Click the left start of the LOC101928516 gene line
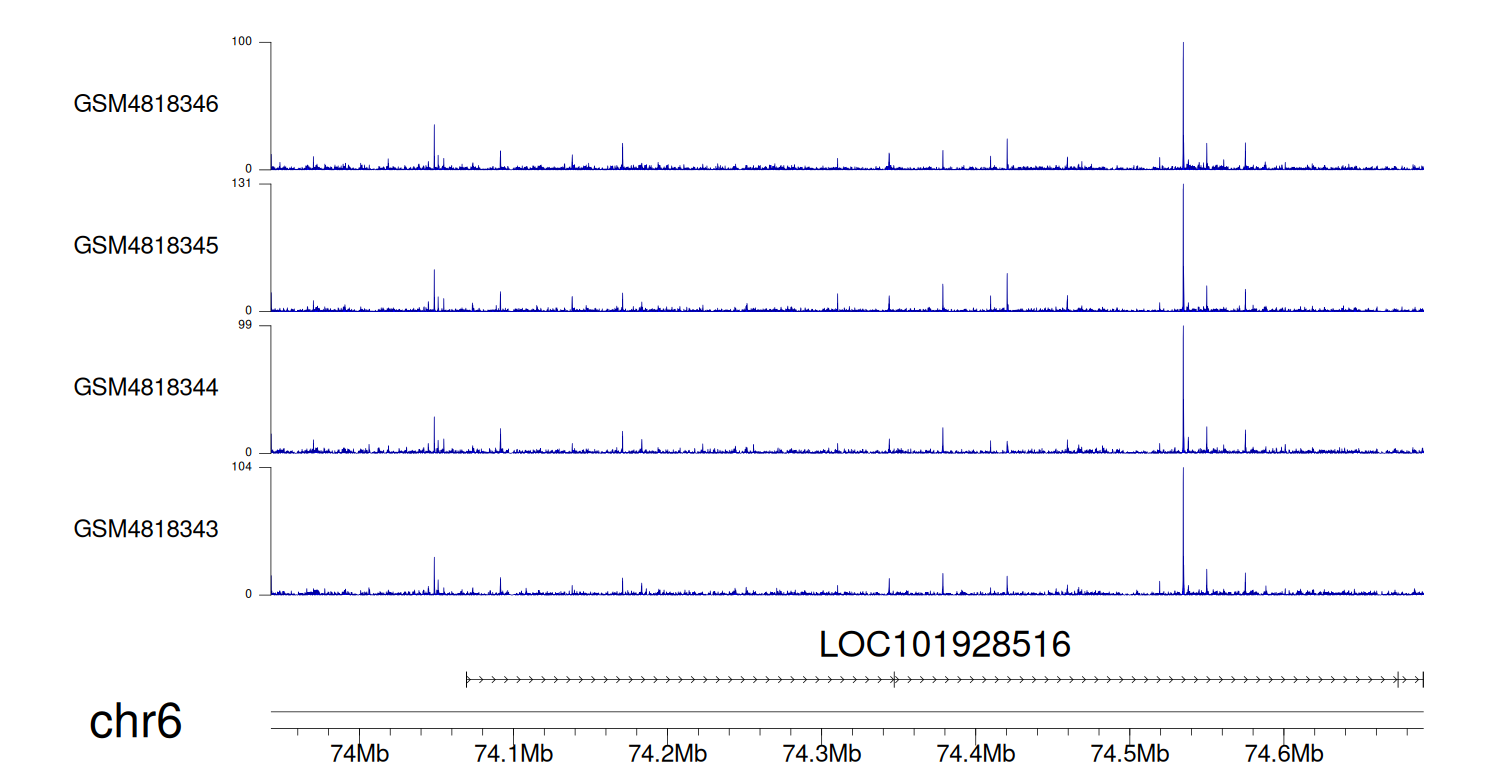 point(467,680)
